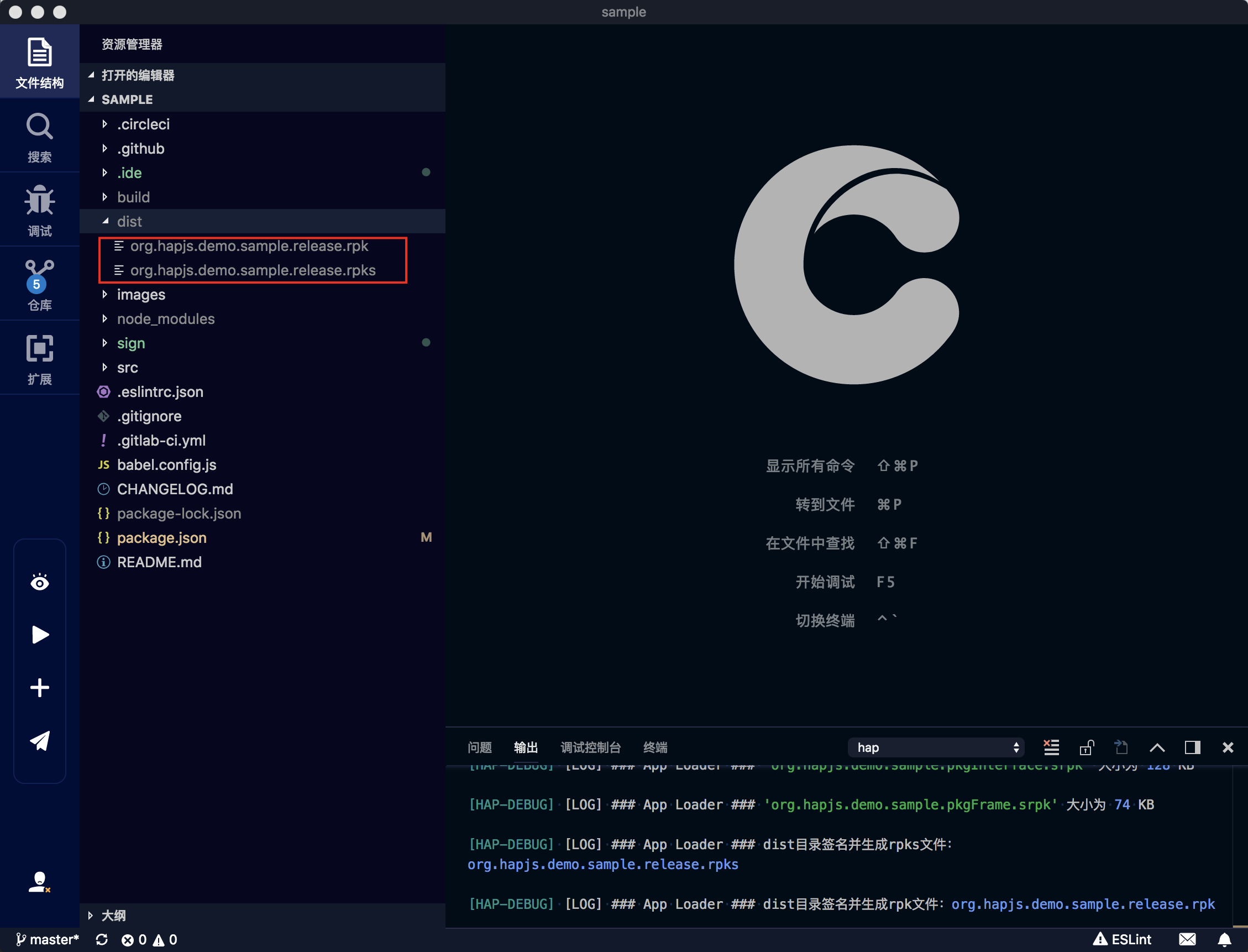Click the master* git branch indicator
Viewport: 1248px width, 952px height.
(x=47, y=939)
